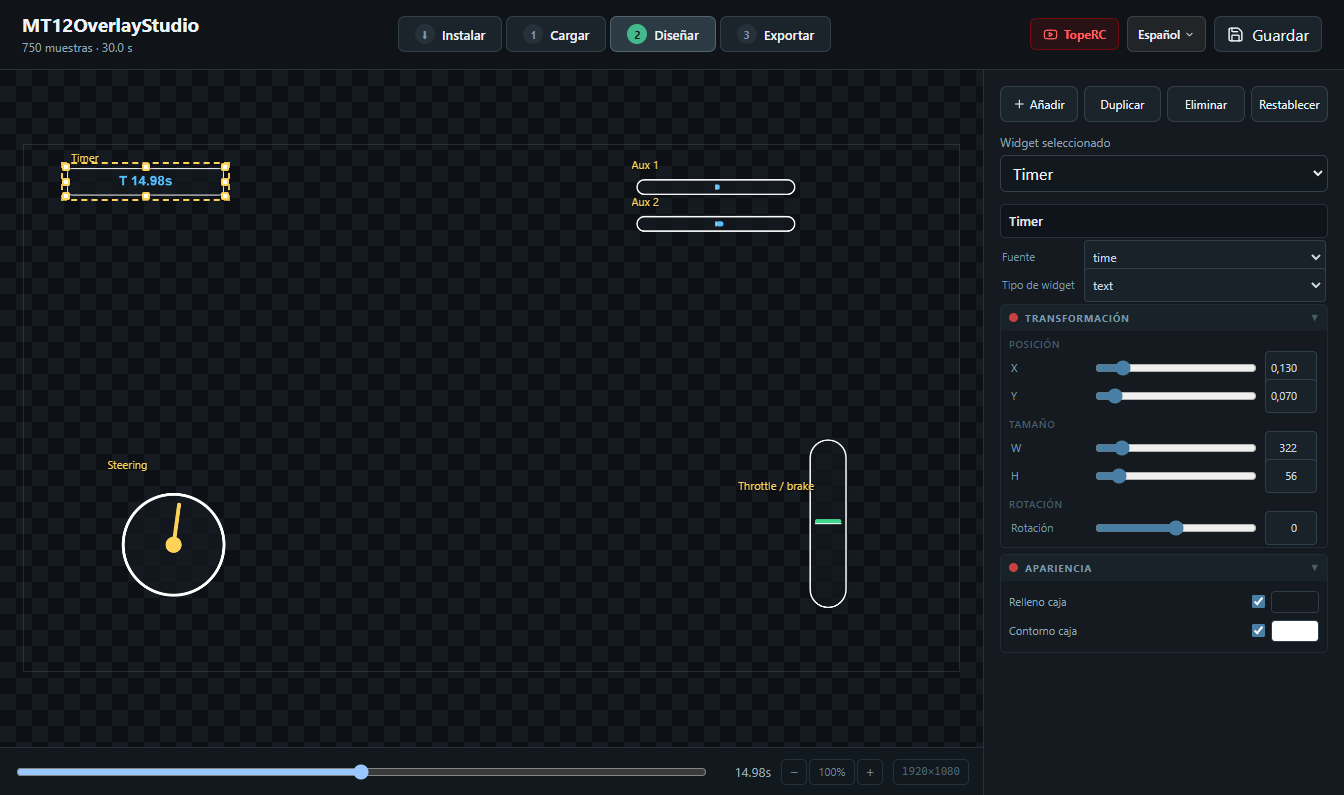Screen dimensions: 1344x795
Task: Select the Aux 2 bar widget
Action: point(716,224)
